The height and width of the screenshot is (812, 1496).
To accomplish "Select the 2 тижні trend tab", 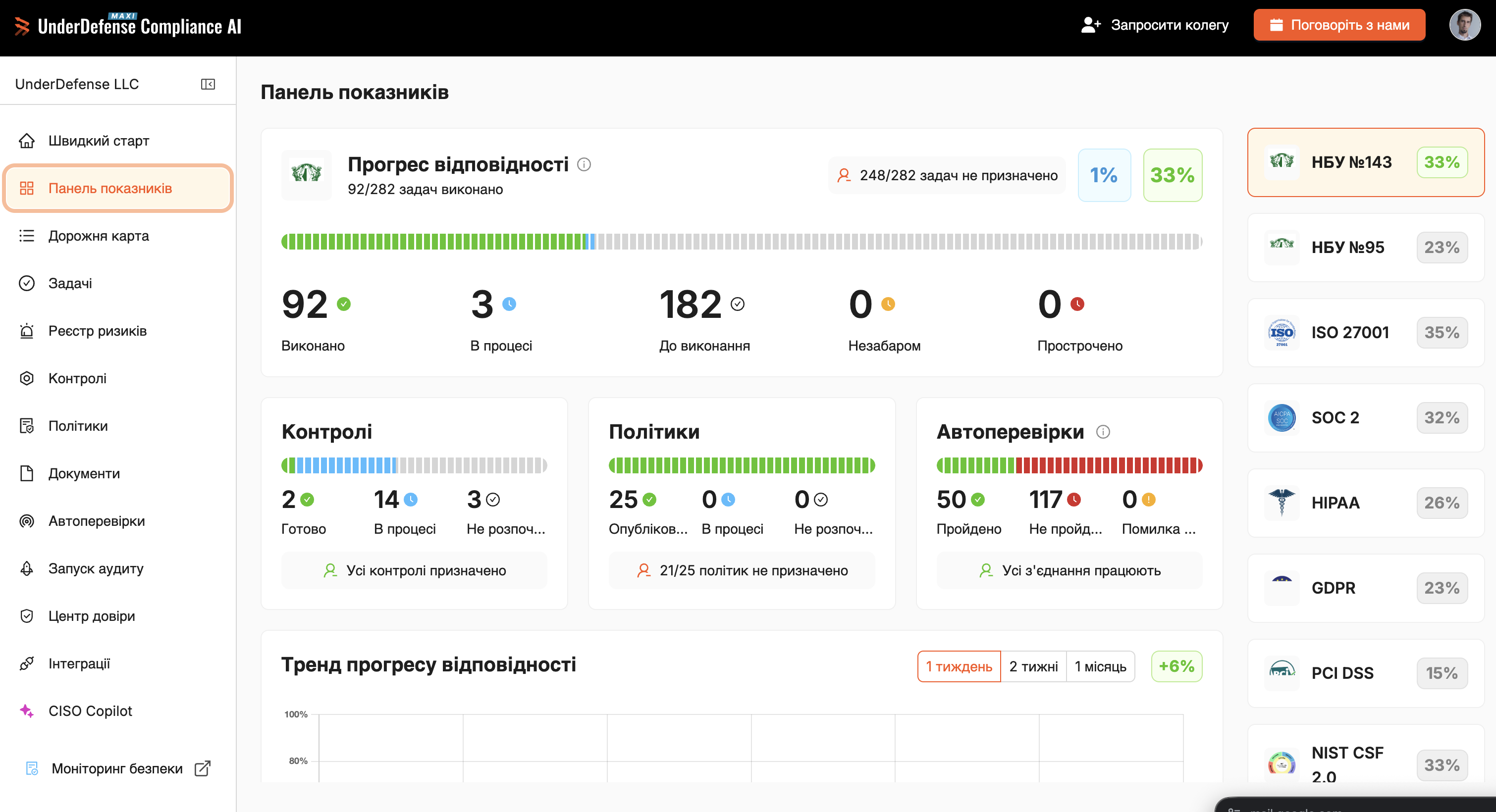I will 1033,666.
